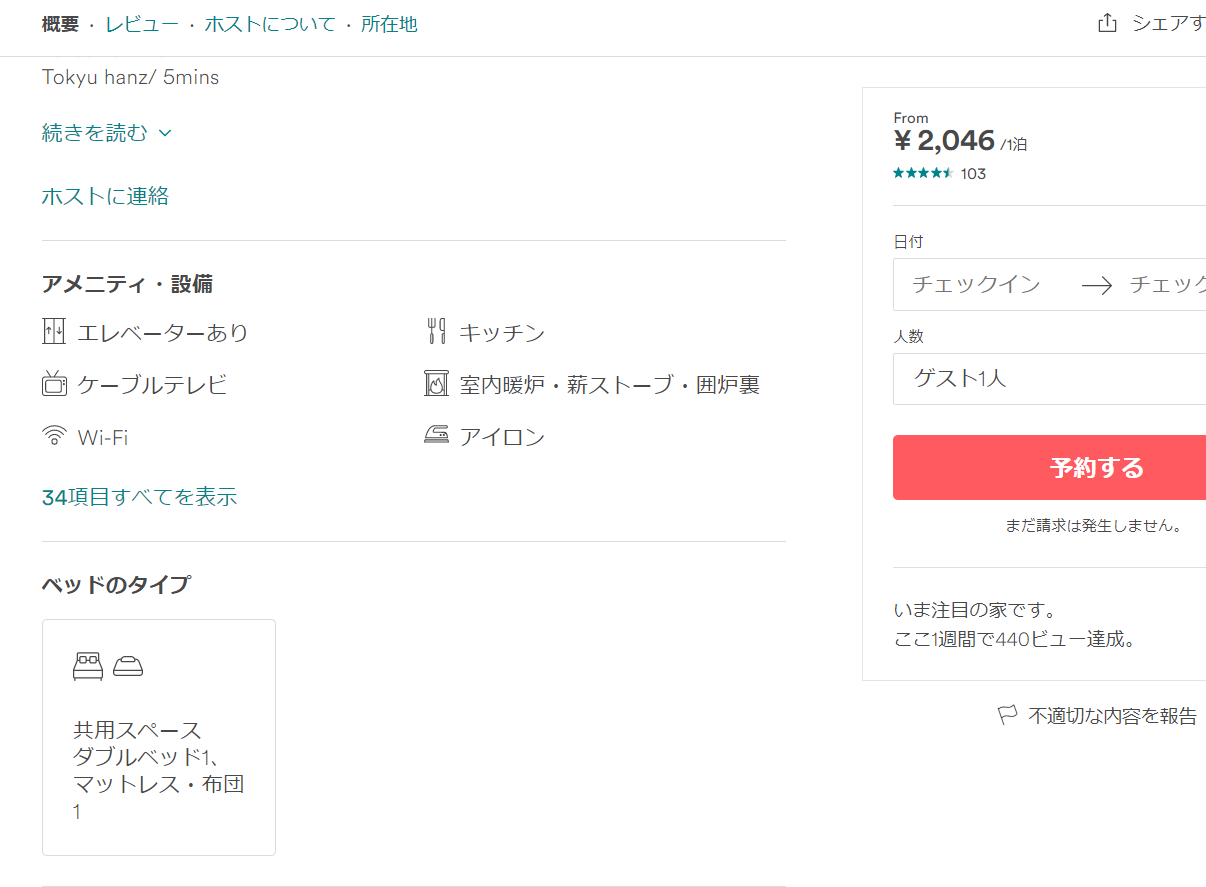Switch to the レビュー tab
The height and width of the screenshot is (887, 1206).
142,24
